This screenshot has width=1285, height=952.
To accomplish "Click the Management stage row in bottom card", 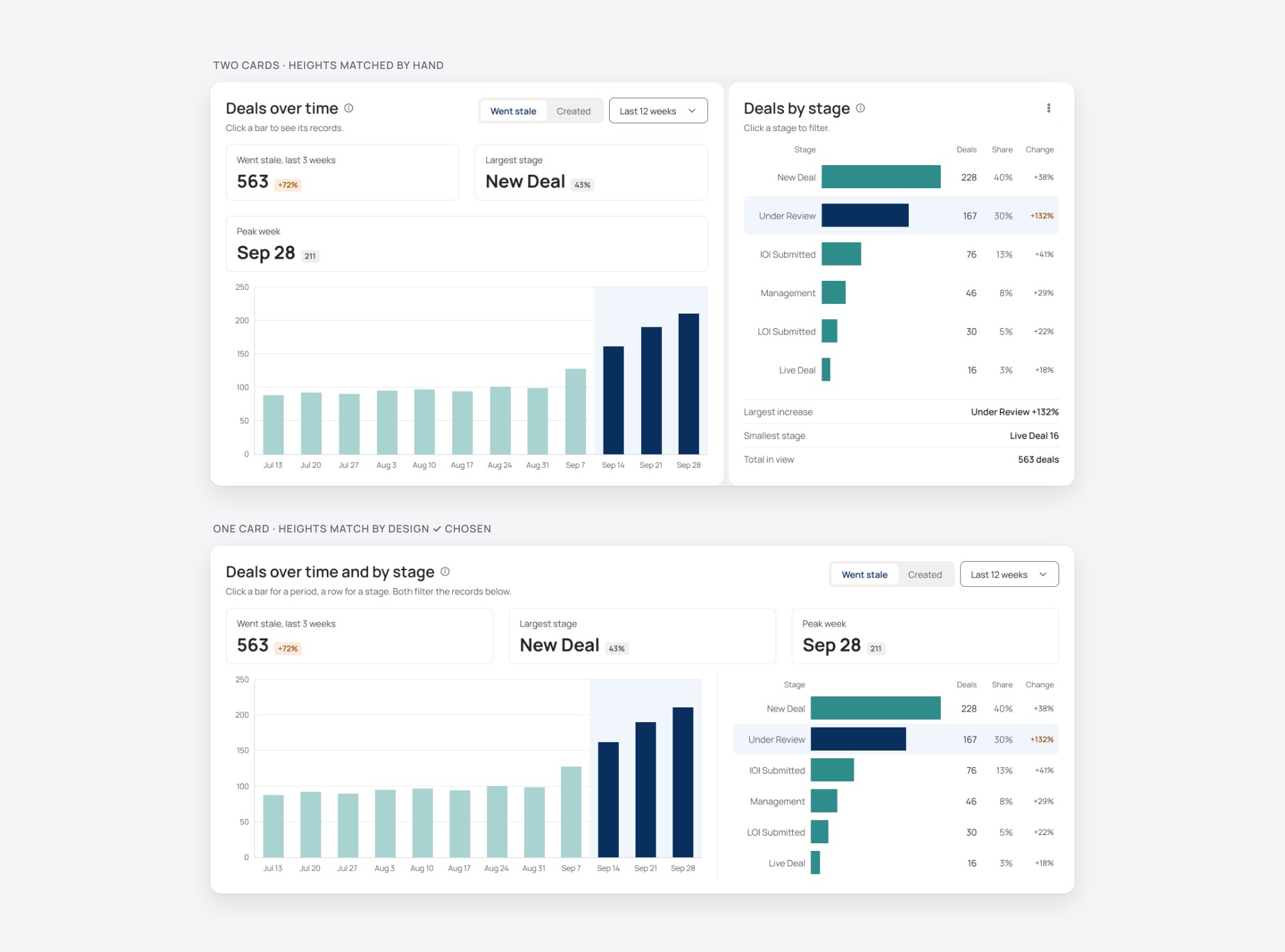I will tap(896, 801).
